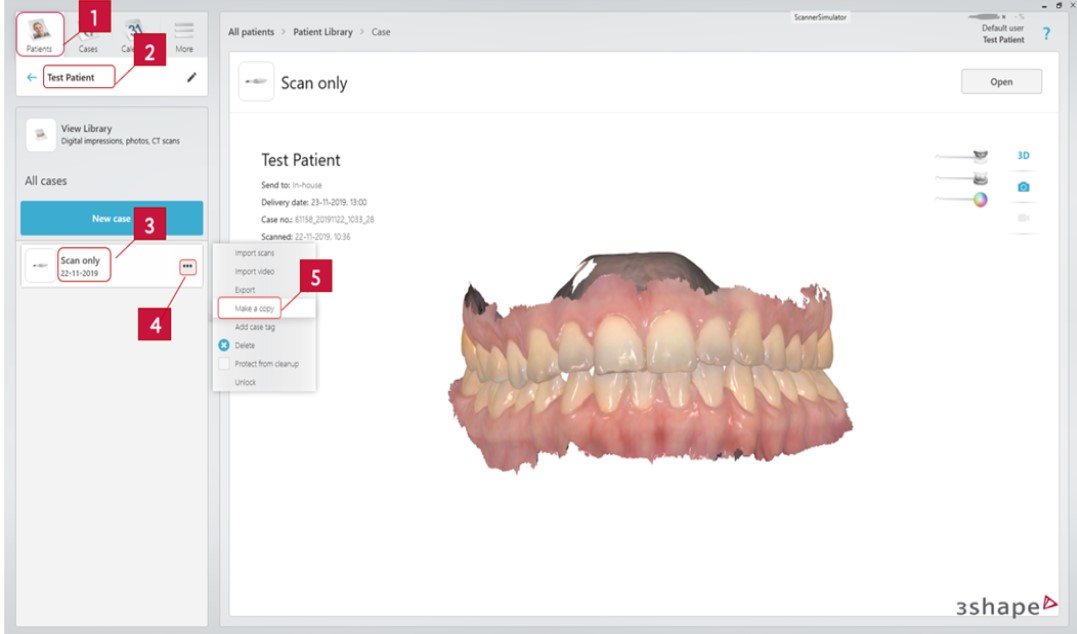The height and width of the screenshot is (634, 1077).
Task: Open the three-dots menu for Scan only case
Action: (188, 267)
